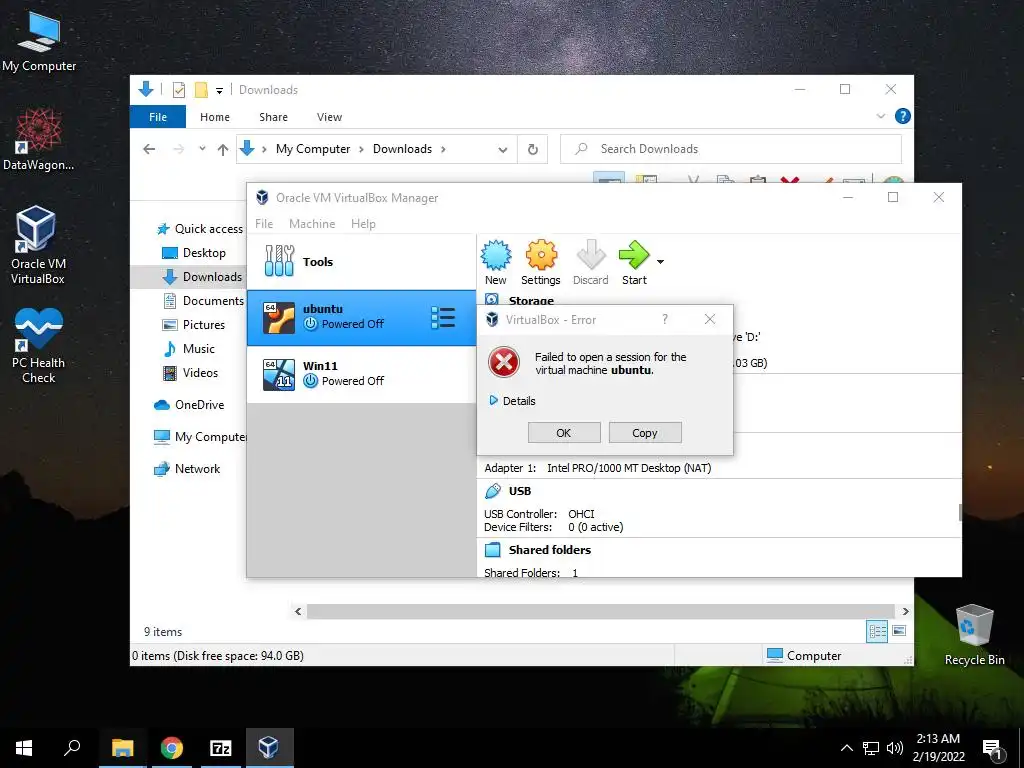Expand the ribbon with the chevron
The height and width of the screenshot is (768, 1024).
[x=880, y=116]
